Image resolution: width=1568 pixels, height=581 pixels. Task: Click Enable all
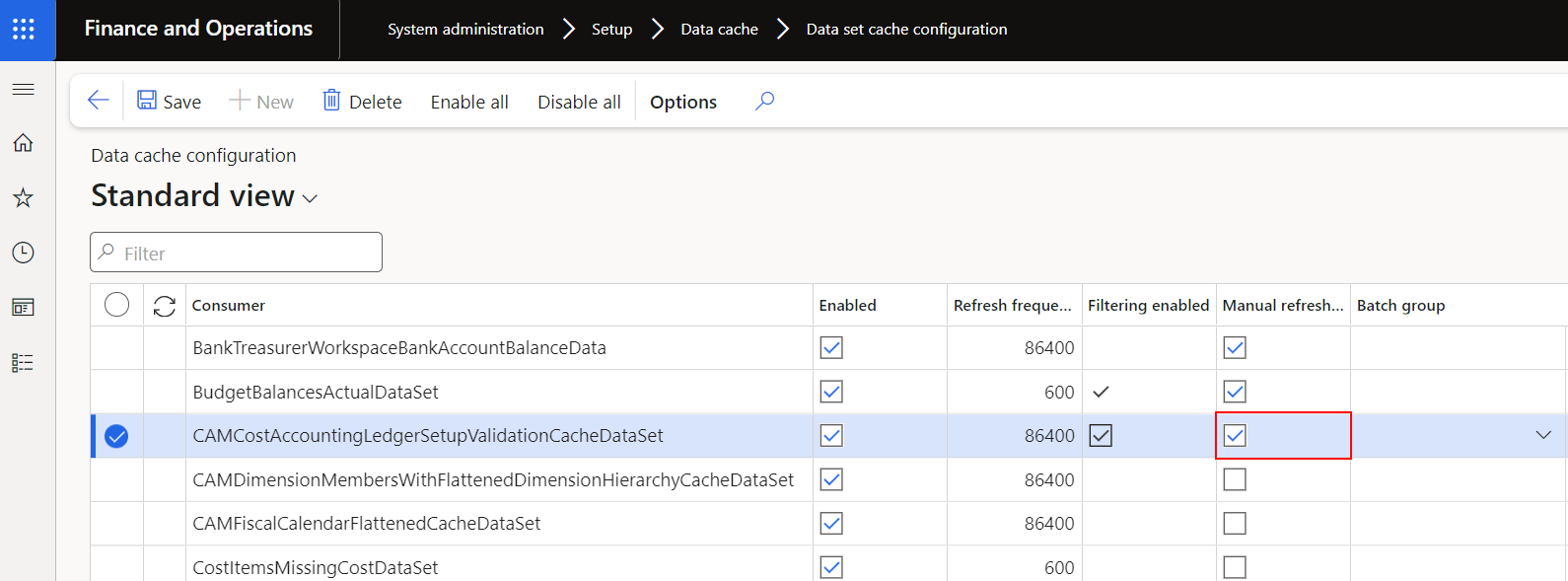[x=469, y=102]
